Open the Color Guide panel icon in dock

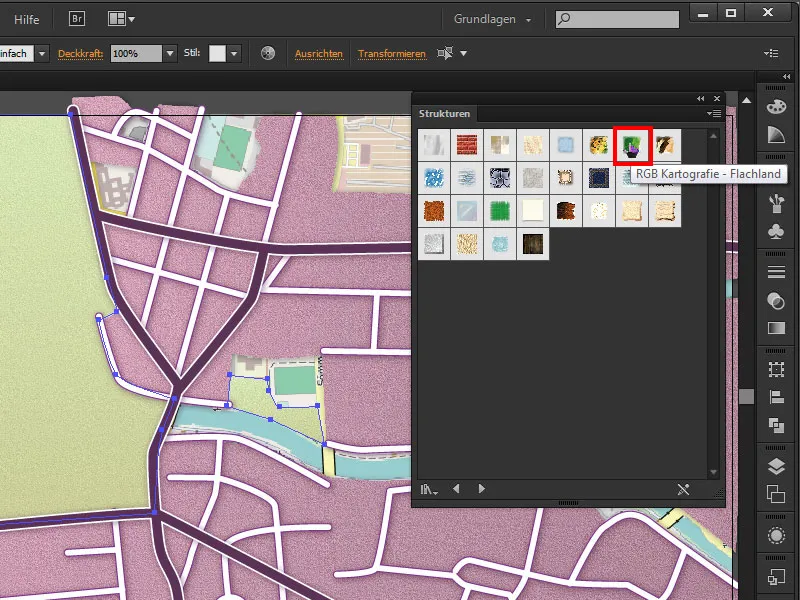pos(776,135)
